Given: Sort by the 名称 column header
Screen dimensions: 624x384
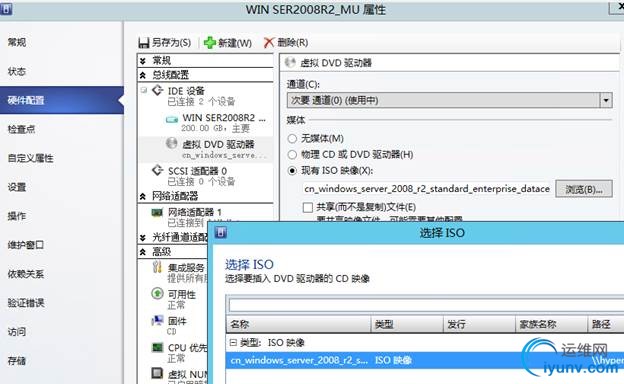Looking at the screenshot, I should click(298, 325).
